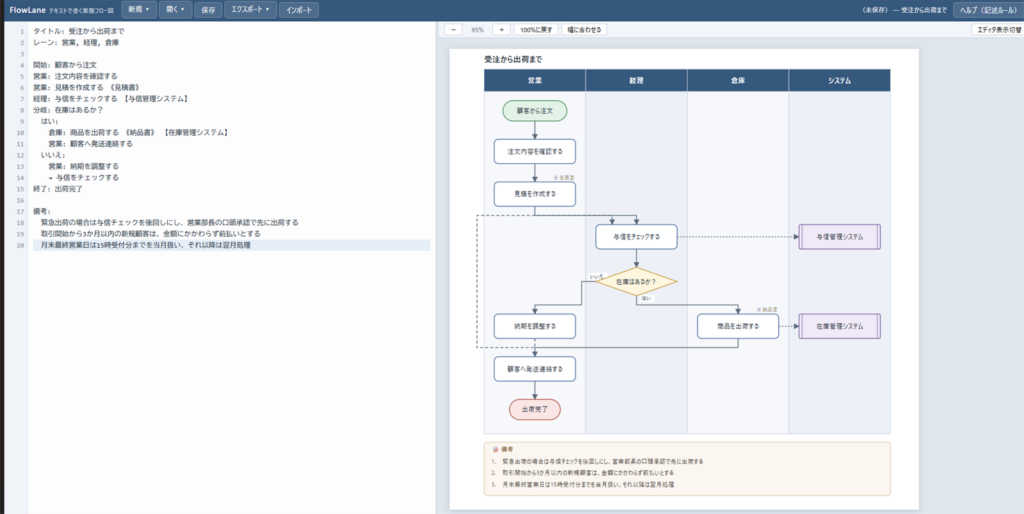
Task: Click note 2 in the diagram 備考 box
Action: click(x=583, y=472)
